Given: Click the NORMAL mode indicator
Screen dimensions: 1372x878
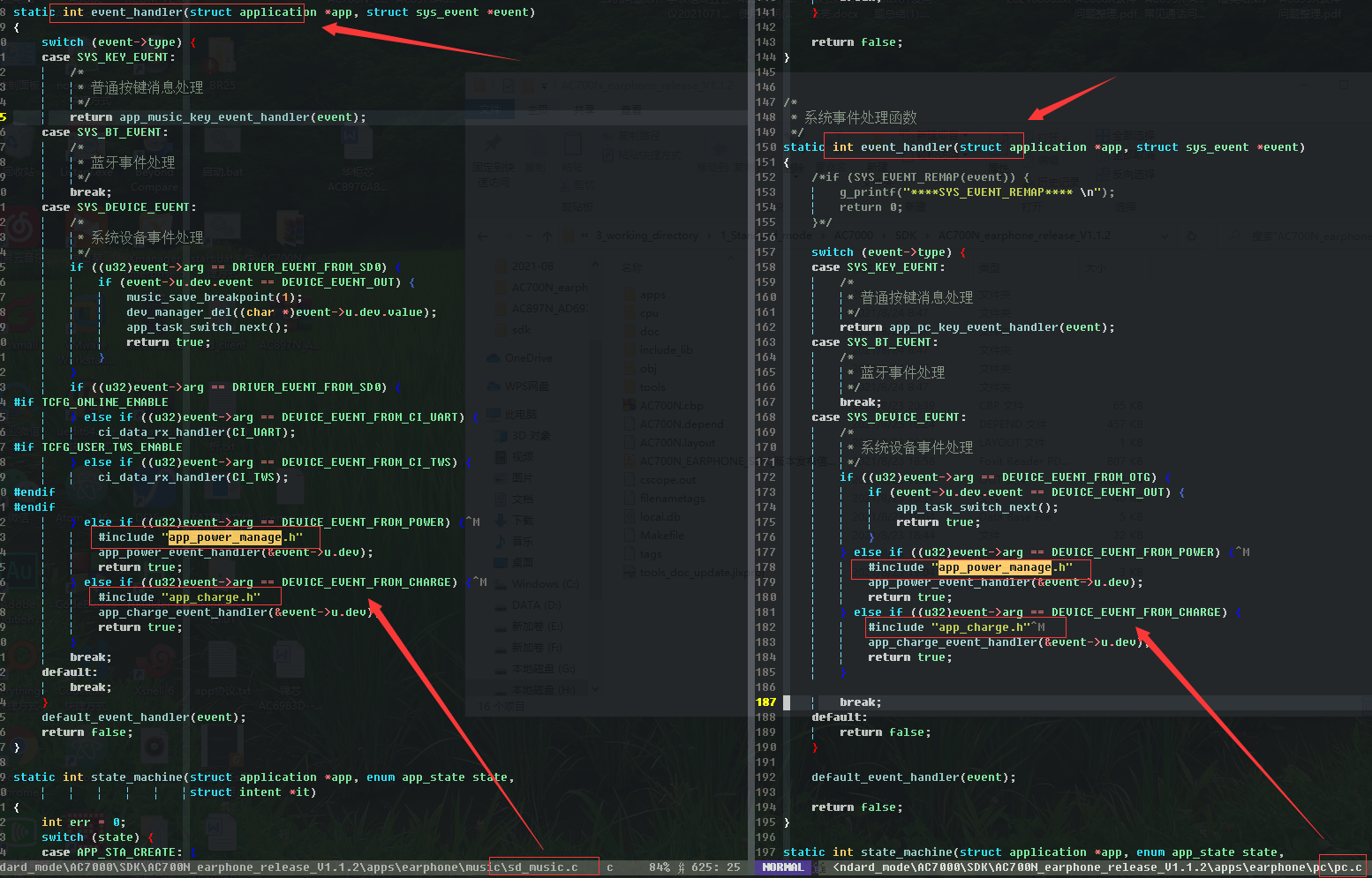Looking at the screenshot, I should 783,867.
